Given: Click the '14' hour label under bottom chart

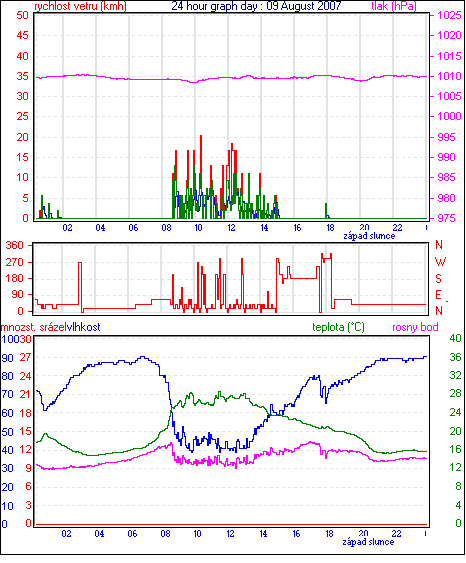Looking at the screenshot, I should tap(264, 534).
